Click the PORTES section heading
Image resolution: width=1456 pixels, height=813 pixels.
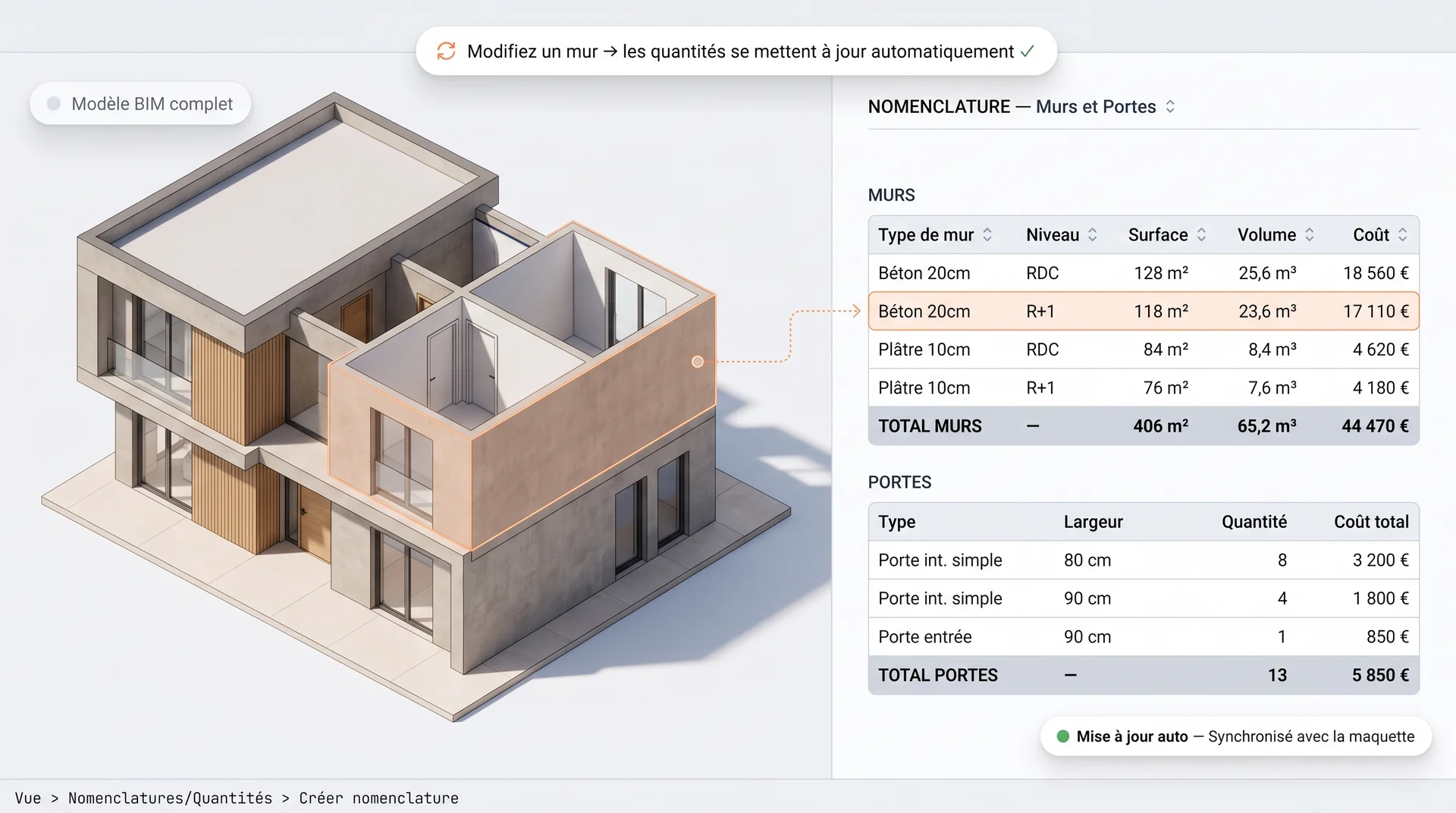[x=899, y=482]
